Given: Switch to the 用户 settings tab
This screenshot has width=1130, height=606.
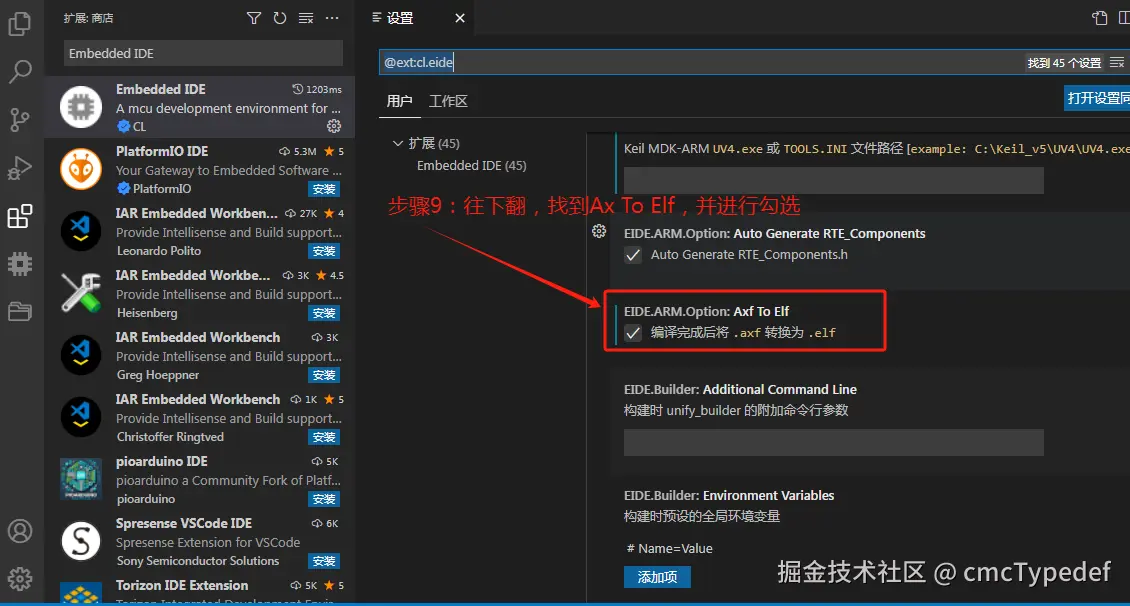Looking at the screenshot, I should tap(399, 101).
